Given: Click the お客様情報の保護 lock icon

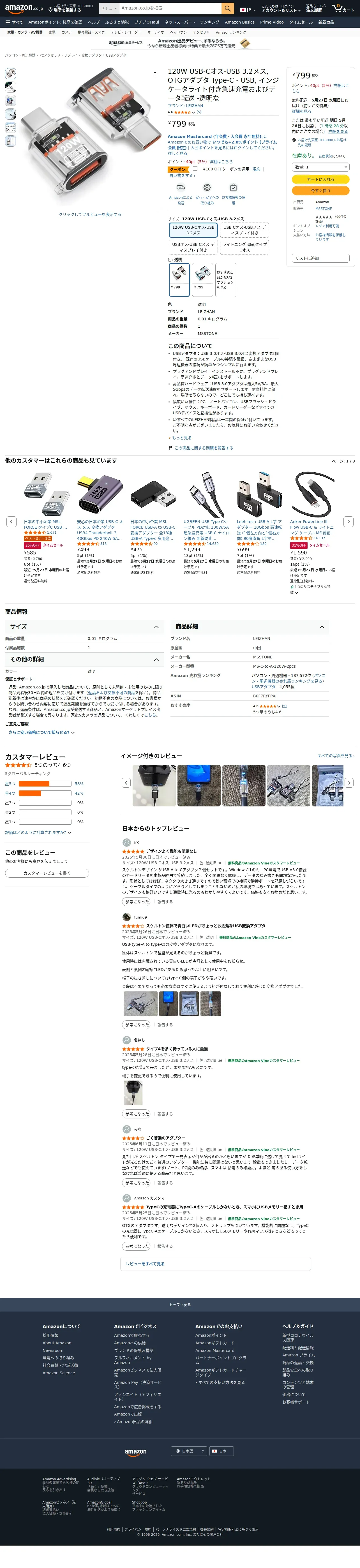Looking at the screenshot, I should click(233, 188).
